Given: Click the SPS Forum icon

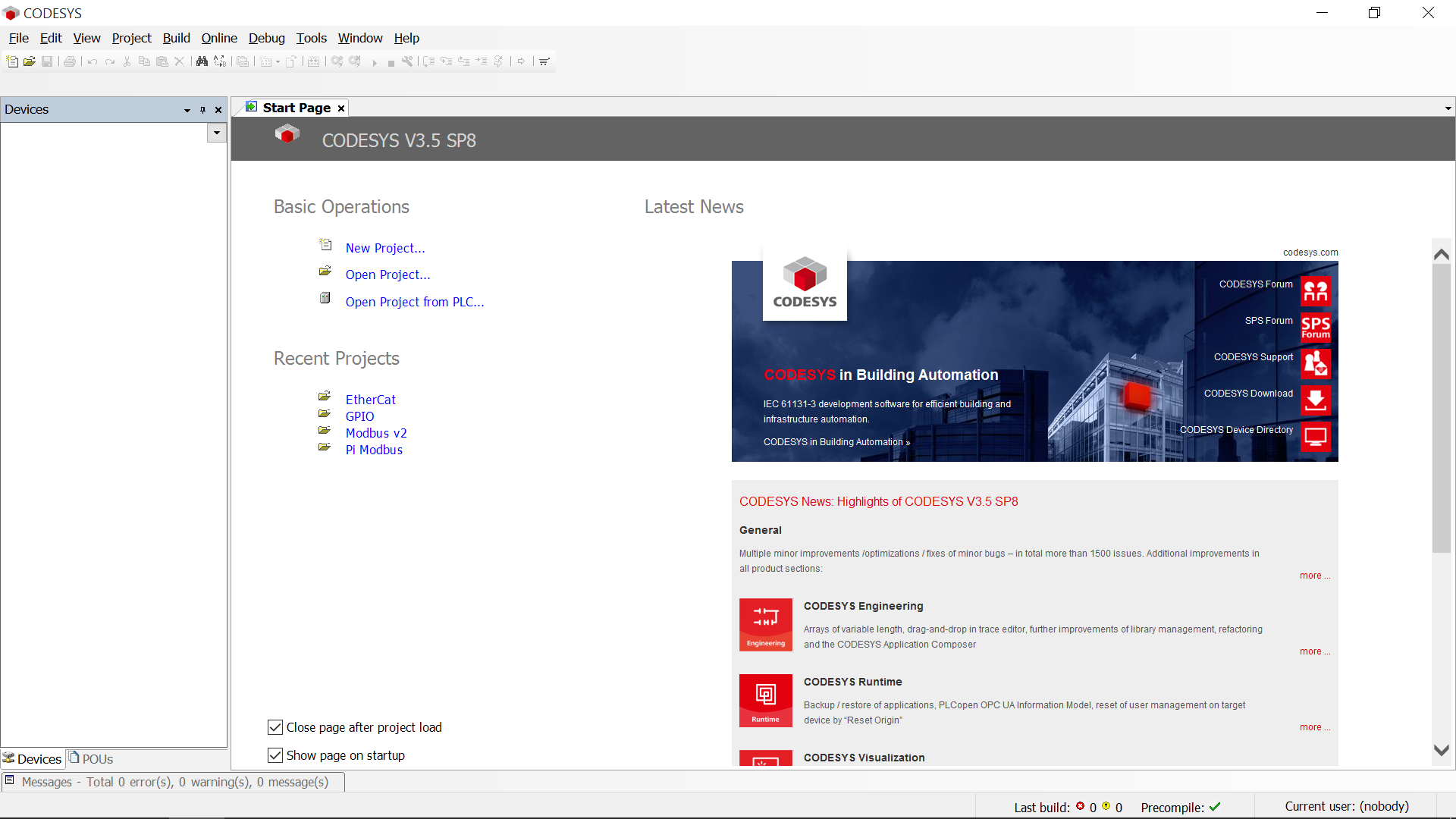Looking at the screenshot, I should tap(1315, 327).
